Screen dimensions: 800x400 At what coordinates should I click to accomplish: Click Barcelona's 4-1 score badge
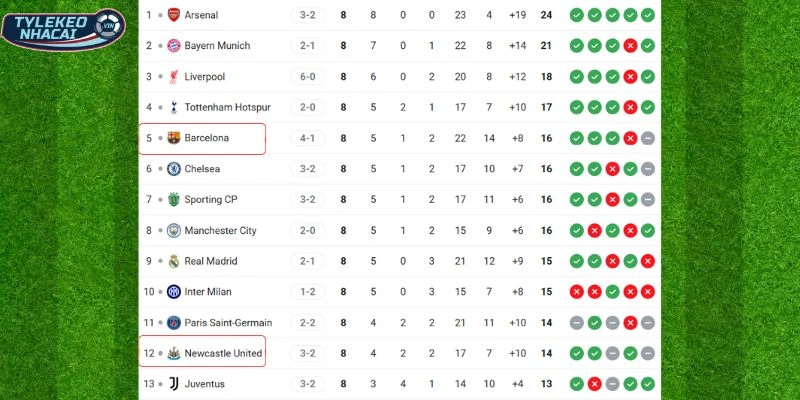(306, 138)
